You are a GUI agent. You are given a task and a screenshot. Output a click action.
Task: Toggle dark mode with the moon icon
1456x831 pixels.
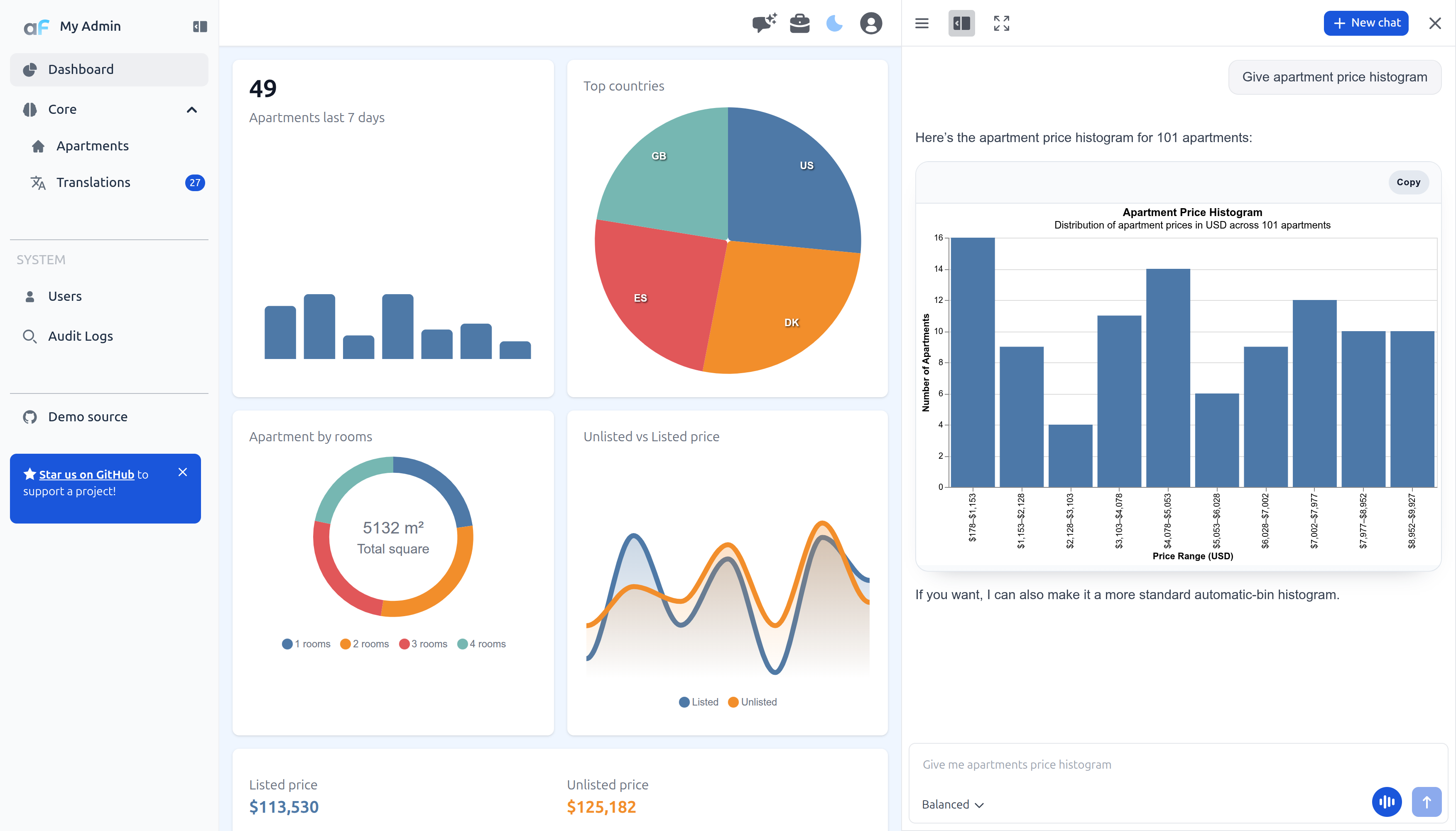[834, 23]
